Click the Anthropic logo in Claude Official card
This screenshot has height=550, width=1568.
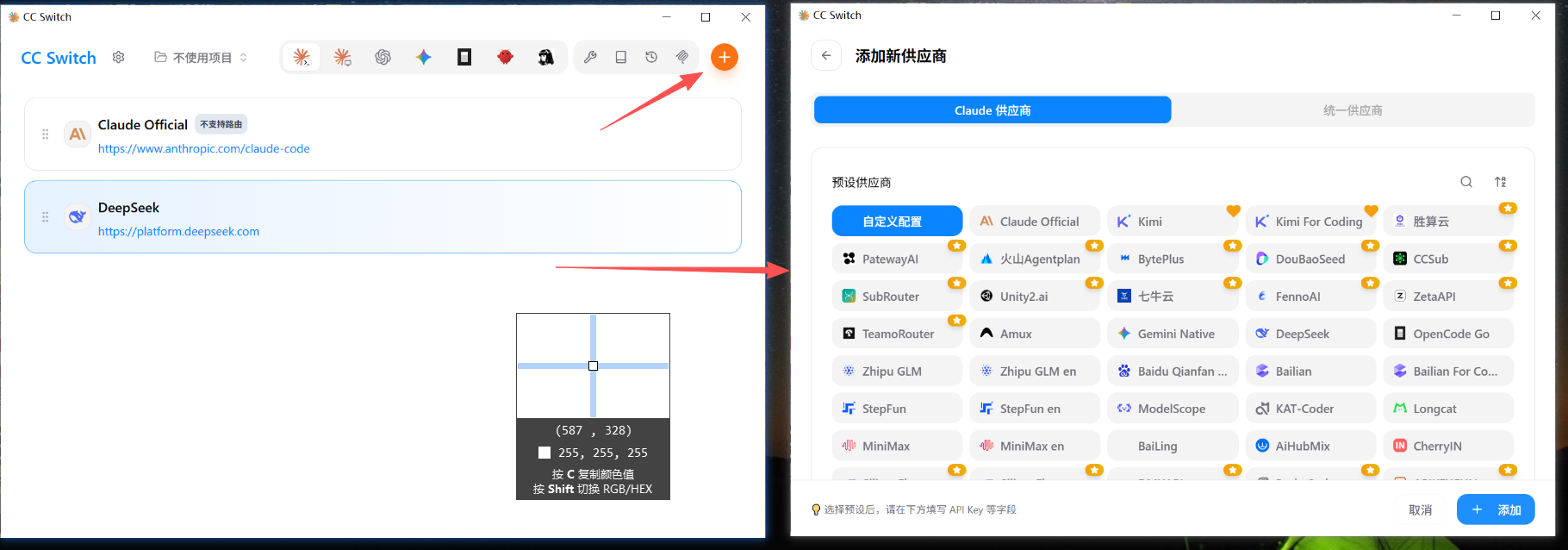click(78, 134)
